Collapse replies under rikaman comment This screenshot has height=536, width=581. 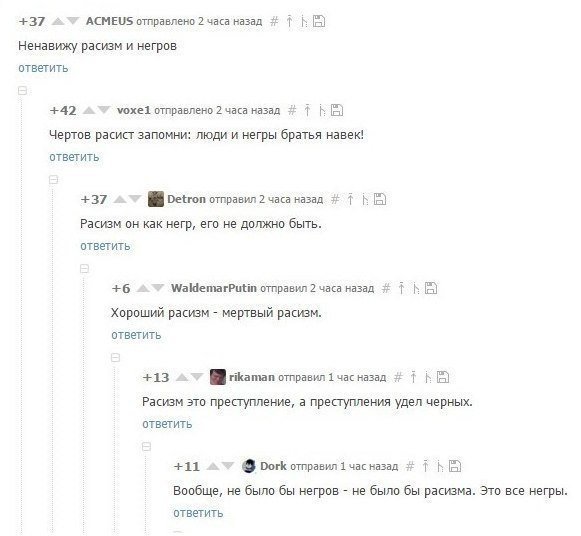click(x=146, y=446)
